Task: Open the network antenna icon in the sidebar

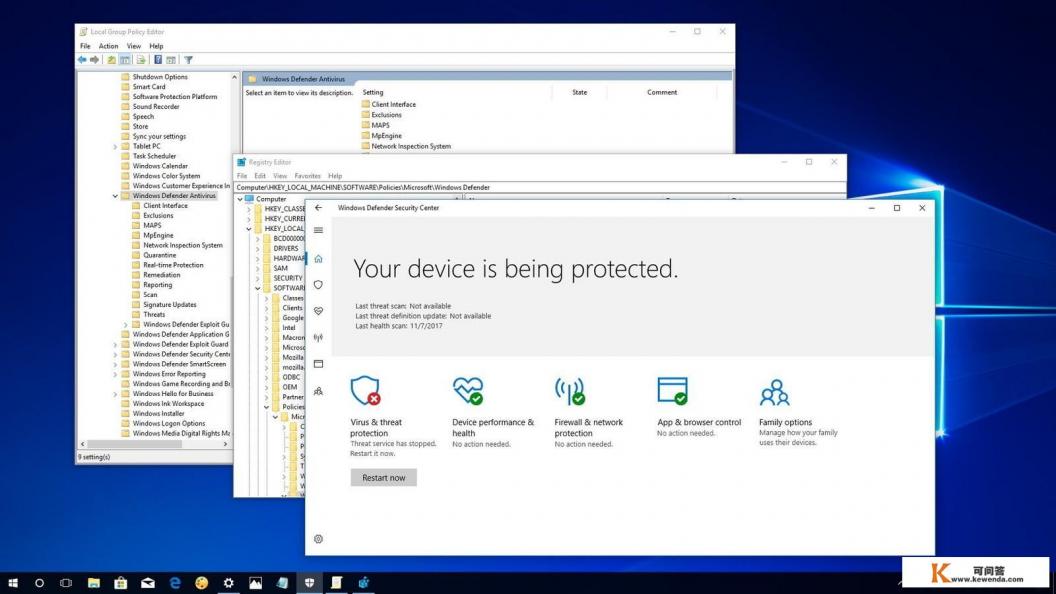Action: tap(319, 337)
